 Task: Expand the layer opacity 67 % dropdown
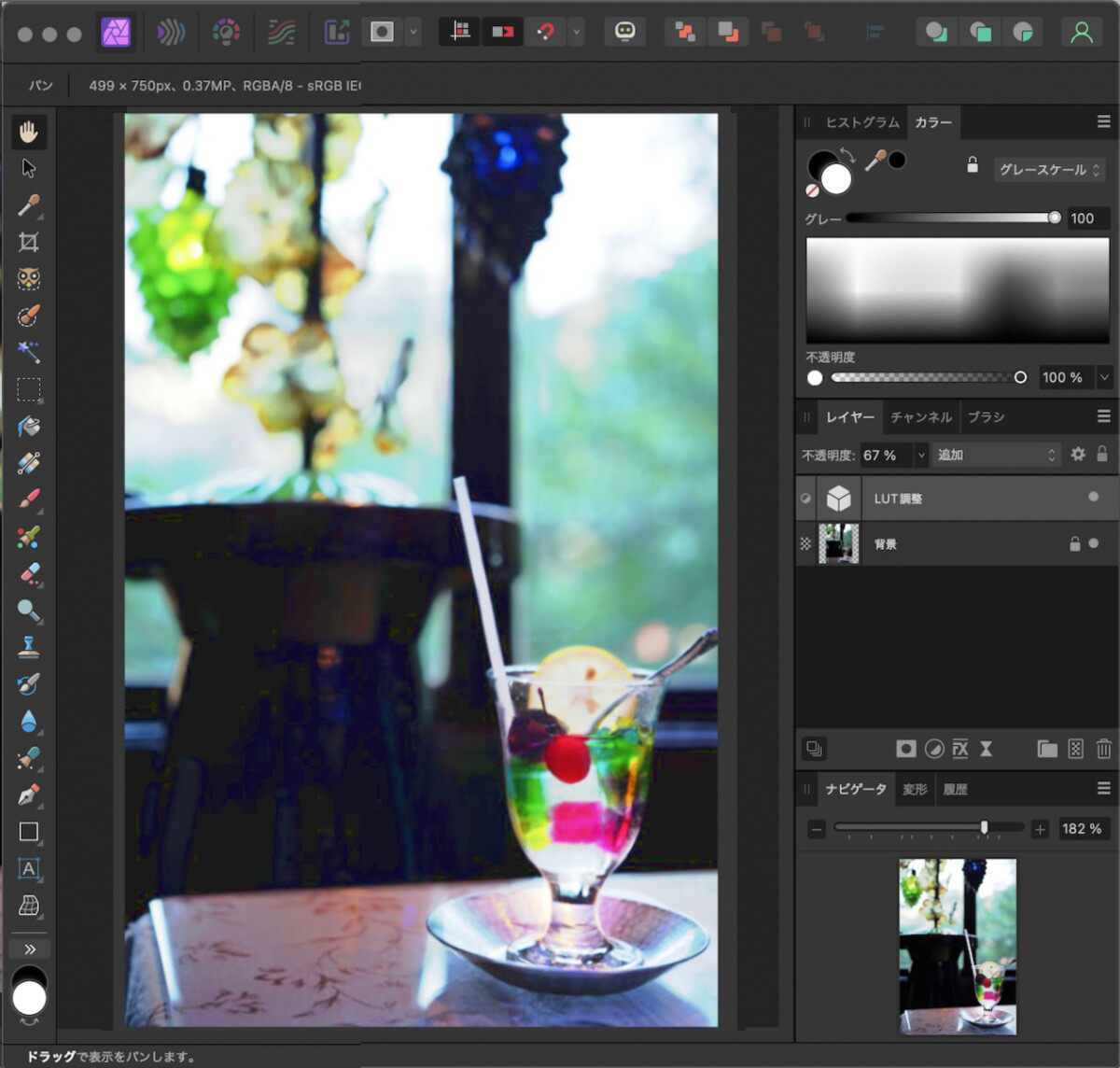pos(921,456)
